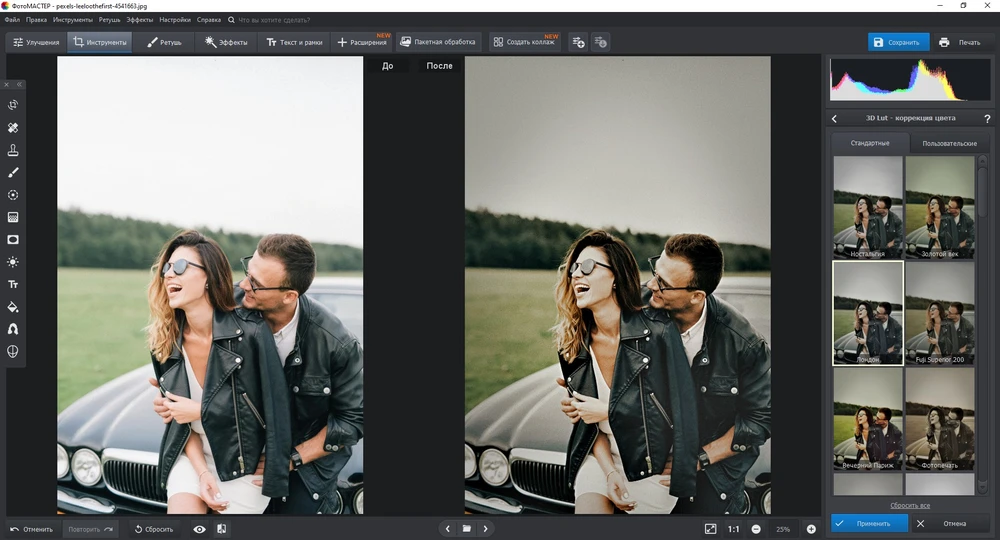This screenshot has width=1000, height=540.
Task: Pick the correction brush tool
Action: click(13, 172)
